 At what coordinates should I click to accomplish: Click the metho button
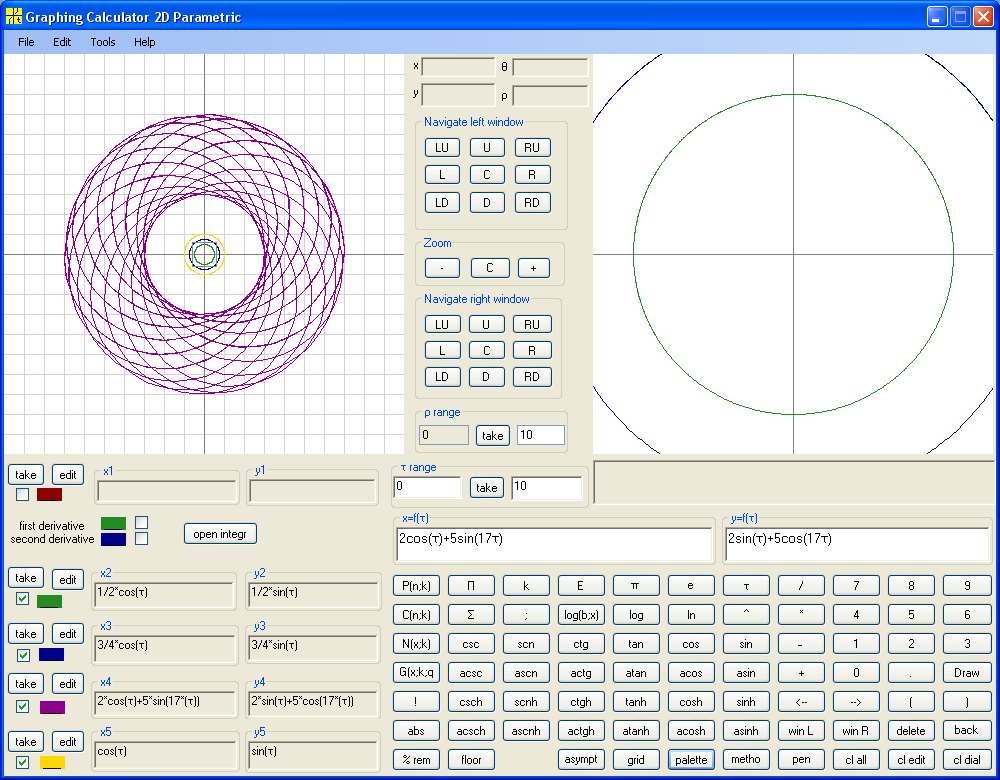tap(746, 760)
